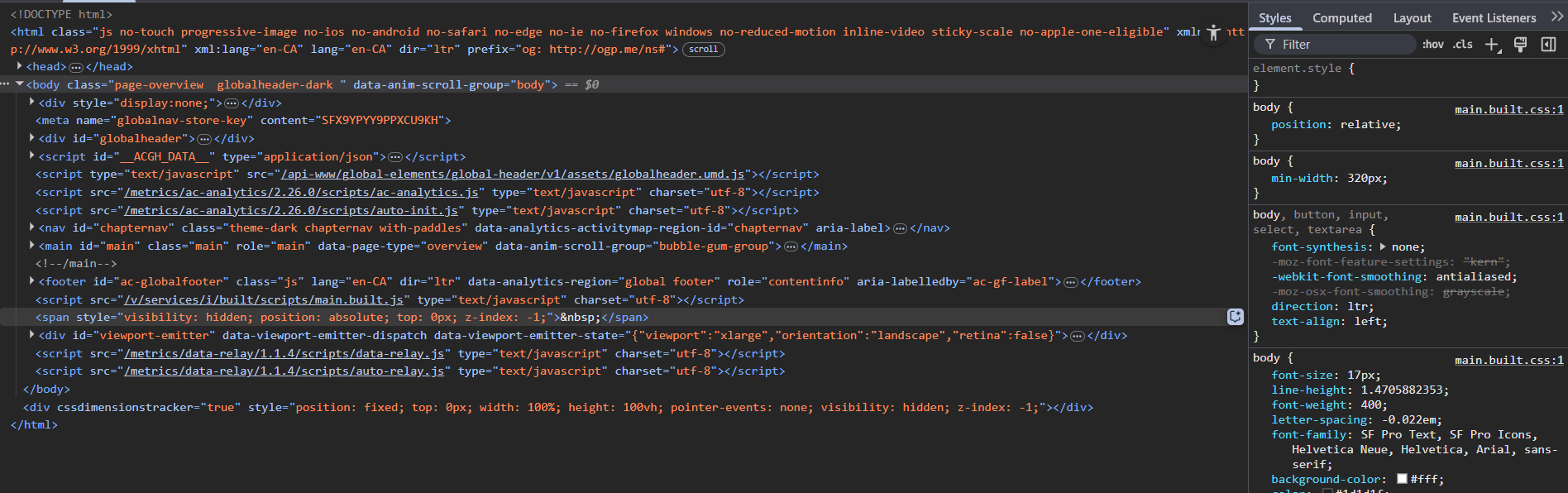Select the <!--/main--> comment node
Viewport: 1568px width, 493px height.
pyautogui.click(x=75, y=264)
